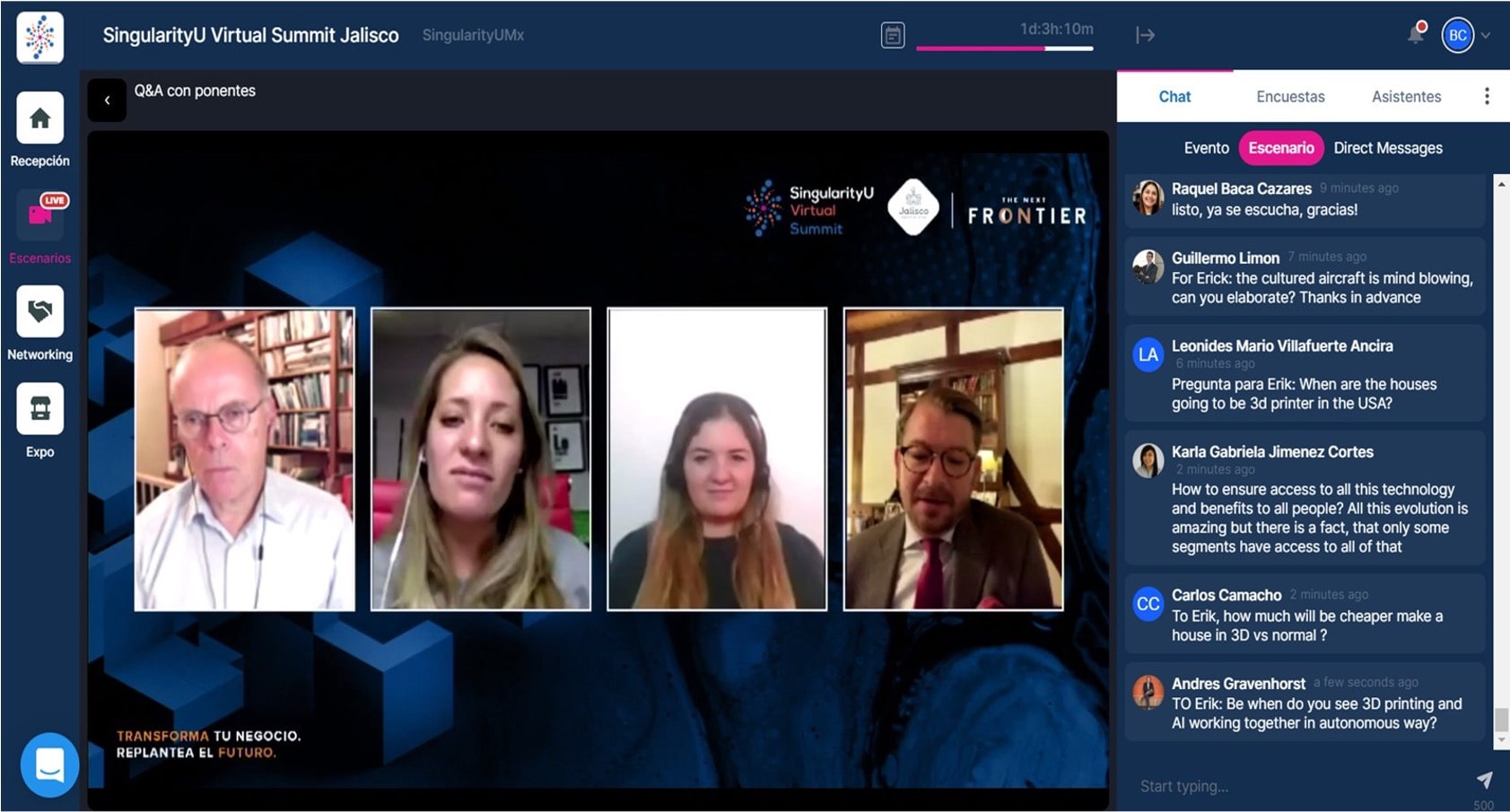Click the send message paper plane icon
Viewport: 1510px width, 812px height.
click(x=1484, y=780)
